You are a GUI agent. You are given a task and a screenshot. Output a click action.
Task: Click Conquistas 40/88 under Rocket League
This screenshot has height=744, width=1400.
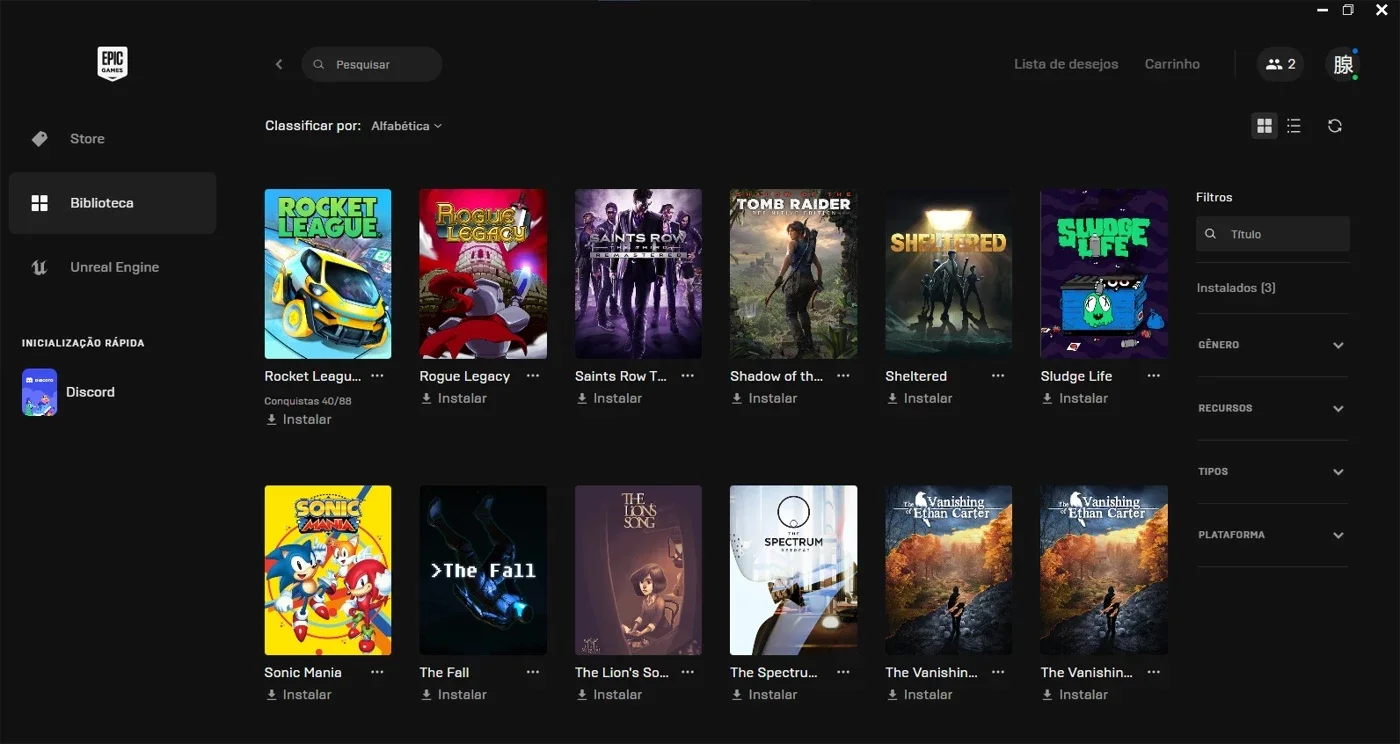[308, 401]
